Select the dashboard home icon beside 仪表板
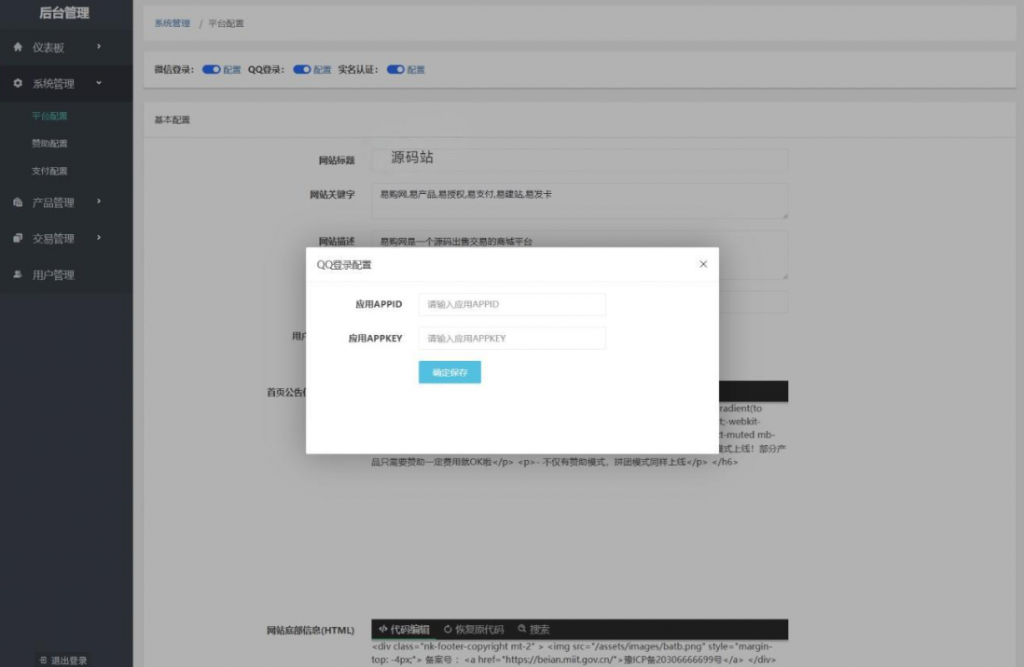The height and width of the screenshot is (667, 1024). pyautogui.click(x=18, y=46)
